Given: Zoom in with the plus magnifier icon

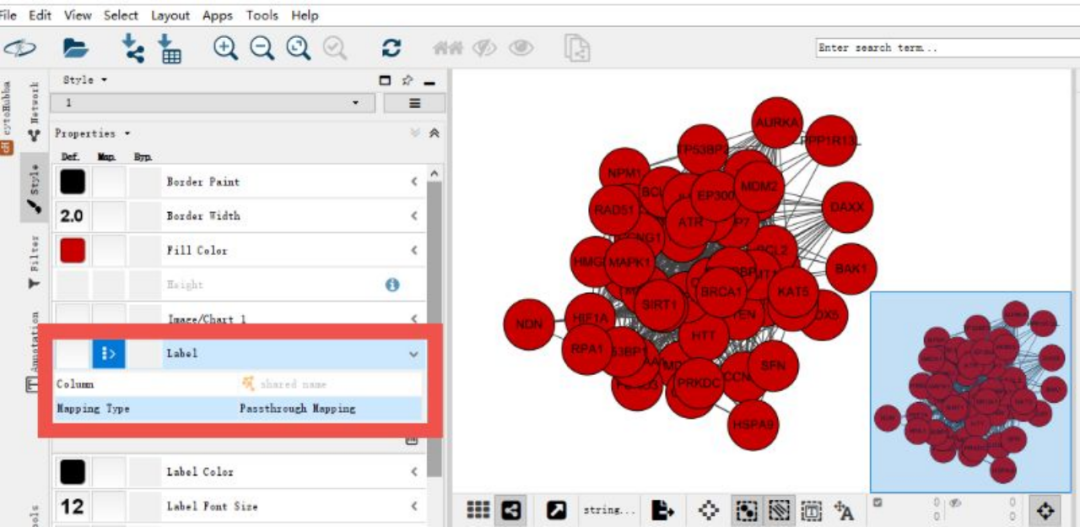Looking at the screenshot, I should pos(225,48).
